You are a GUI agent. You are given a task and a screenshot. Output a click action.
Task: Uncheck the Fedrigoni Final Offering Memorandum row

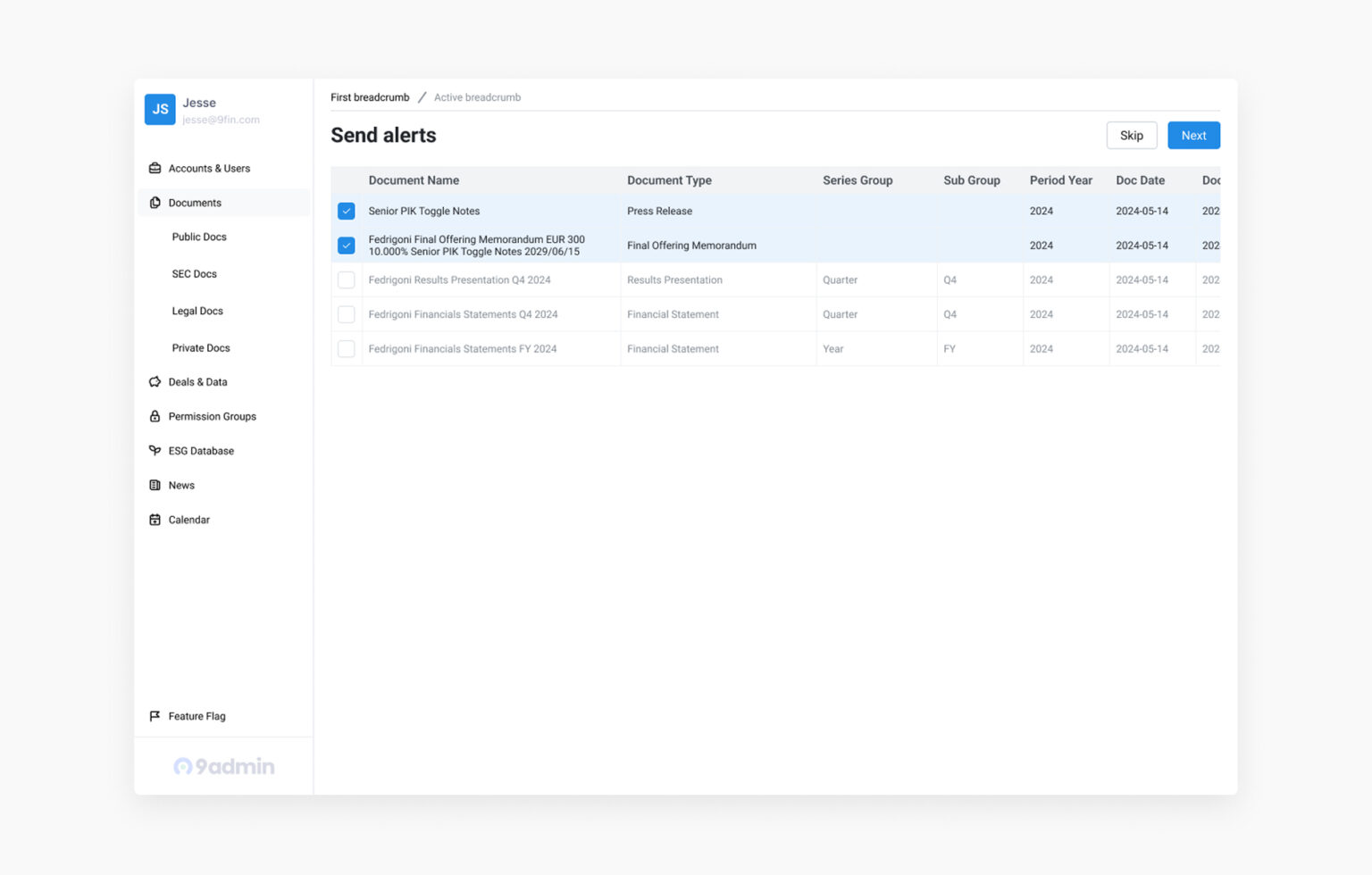coord(347,246)
